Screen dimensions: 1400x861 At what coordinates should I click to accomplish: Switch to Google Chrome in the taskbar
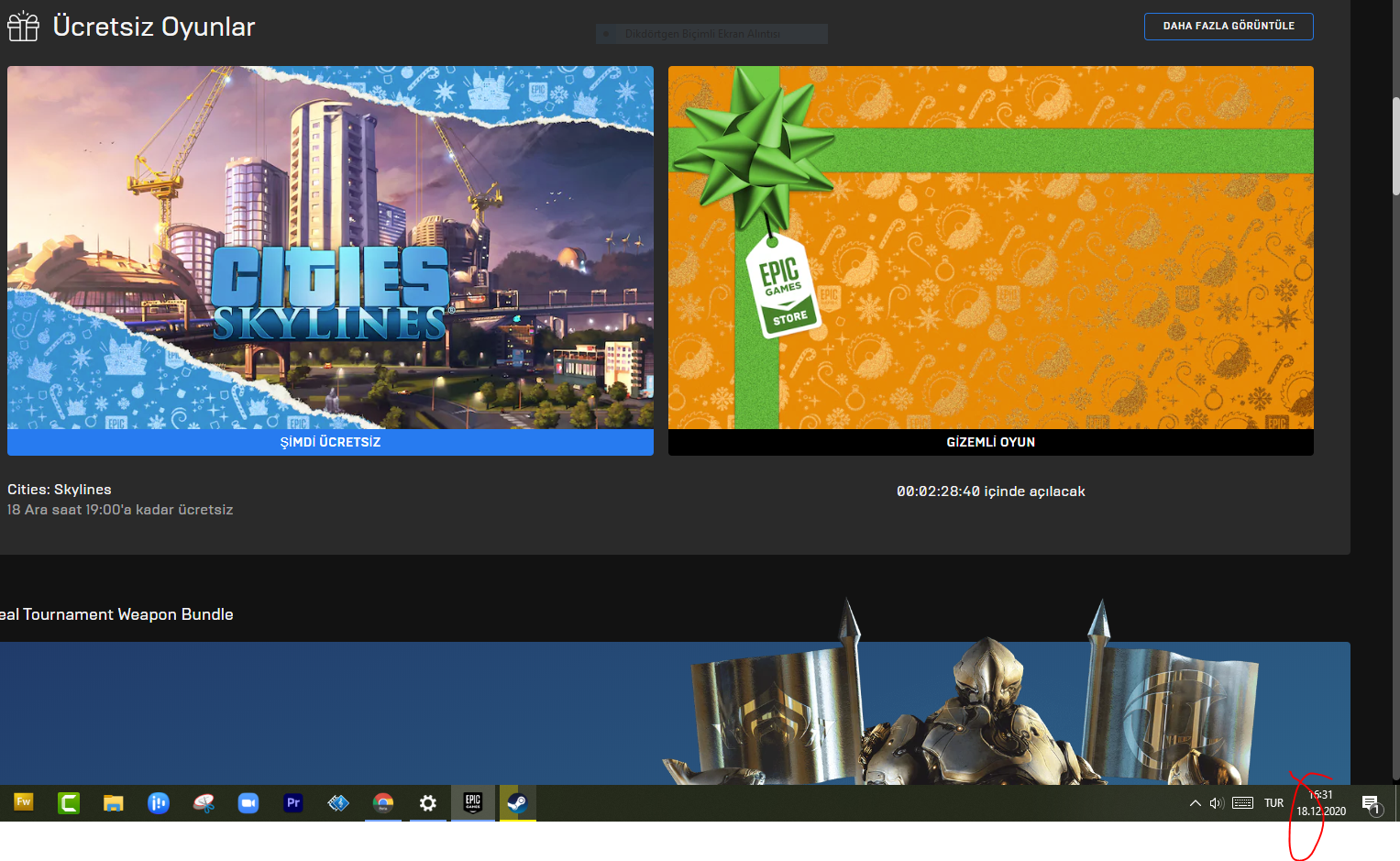383,803
